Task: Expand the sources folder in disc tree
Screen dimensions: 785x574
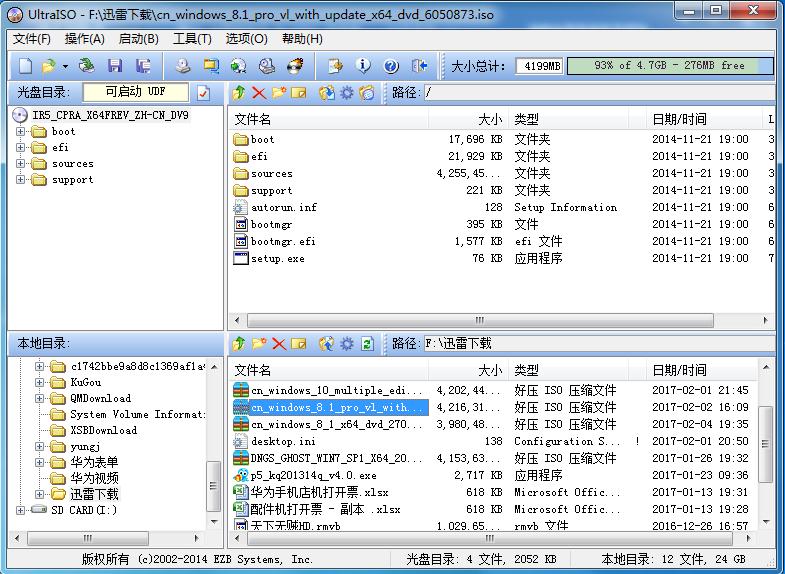Action: (20, 164)
